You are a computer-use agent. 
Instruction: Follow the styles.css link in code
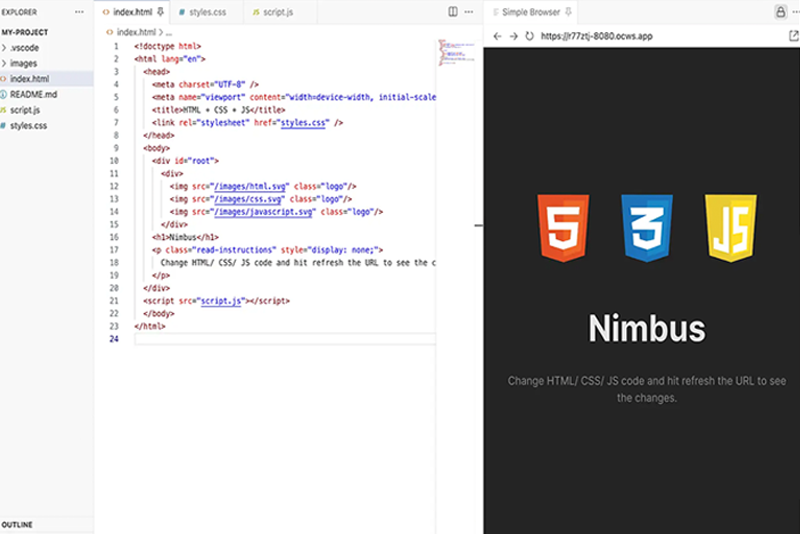pos(303,122)
